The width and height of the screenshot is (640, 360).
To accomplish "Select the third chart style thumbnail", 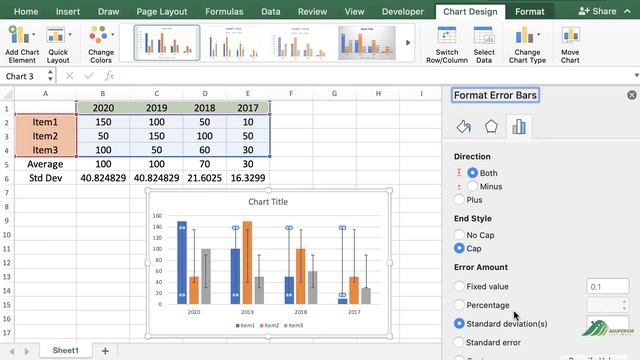I will click(x=300, y=43).
